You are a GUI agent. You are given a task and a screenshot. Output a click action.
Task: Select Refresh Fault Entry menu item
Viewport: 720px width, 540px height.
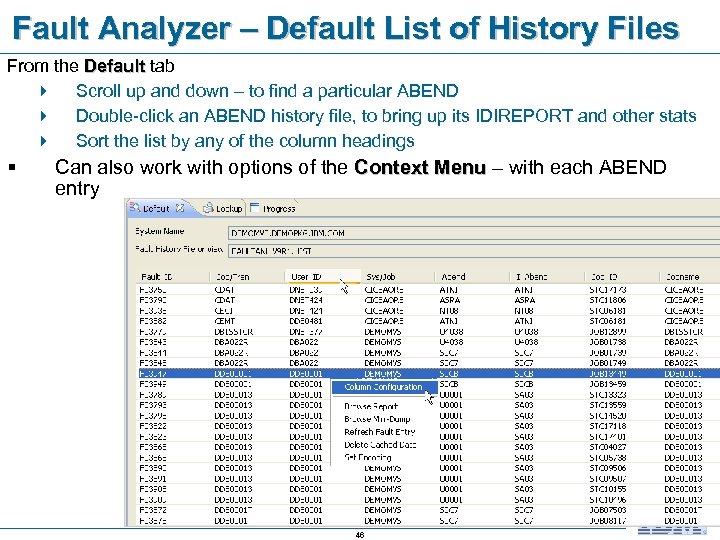tap(380, 432)
